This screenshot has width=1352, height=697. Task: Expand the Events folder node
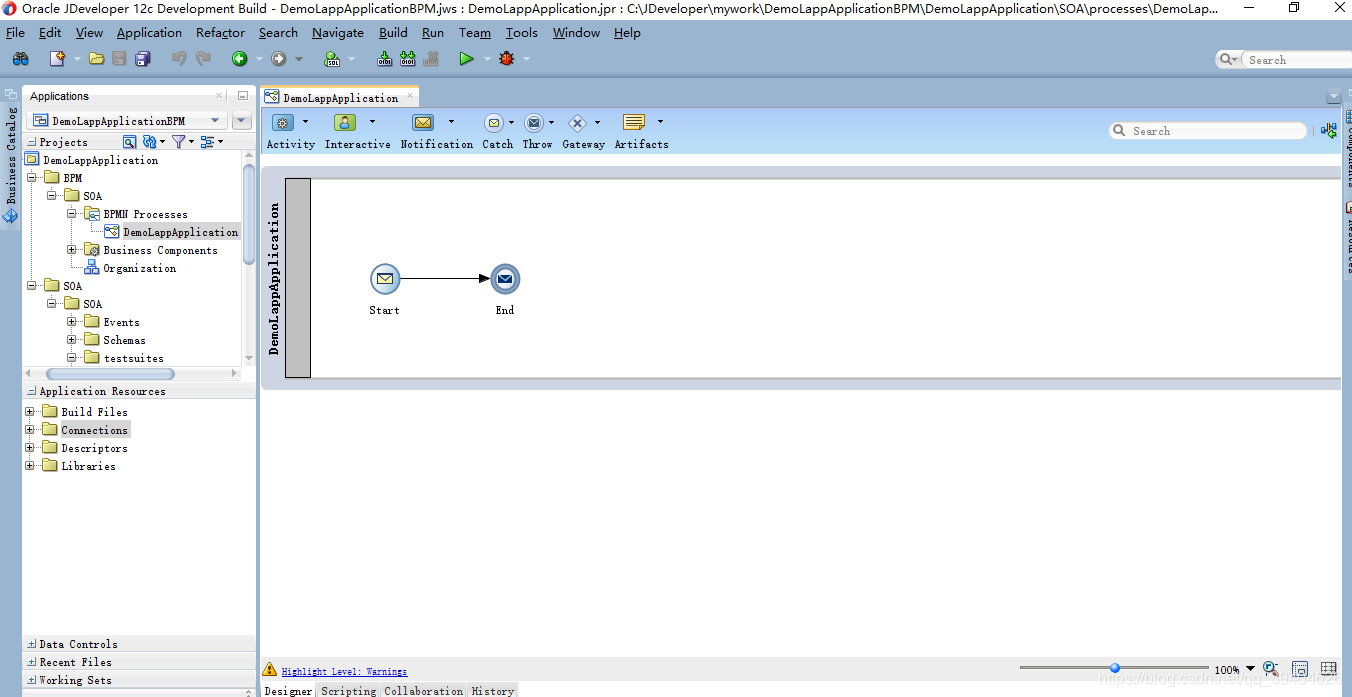[x=72, y=322]
